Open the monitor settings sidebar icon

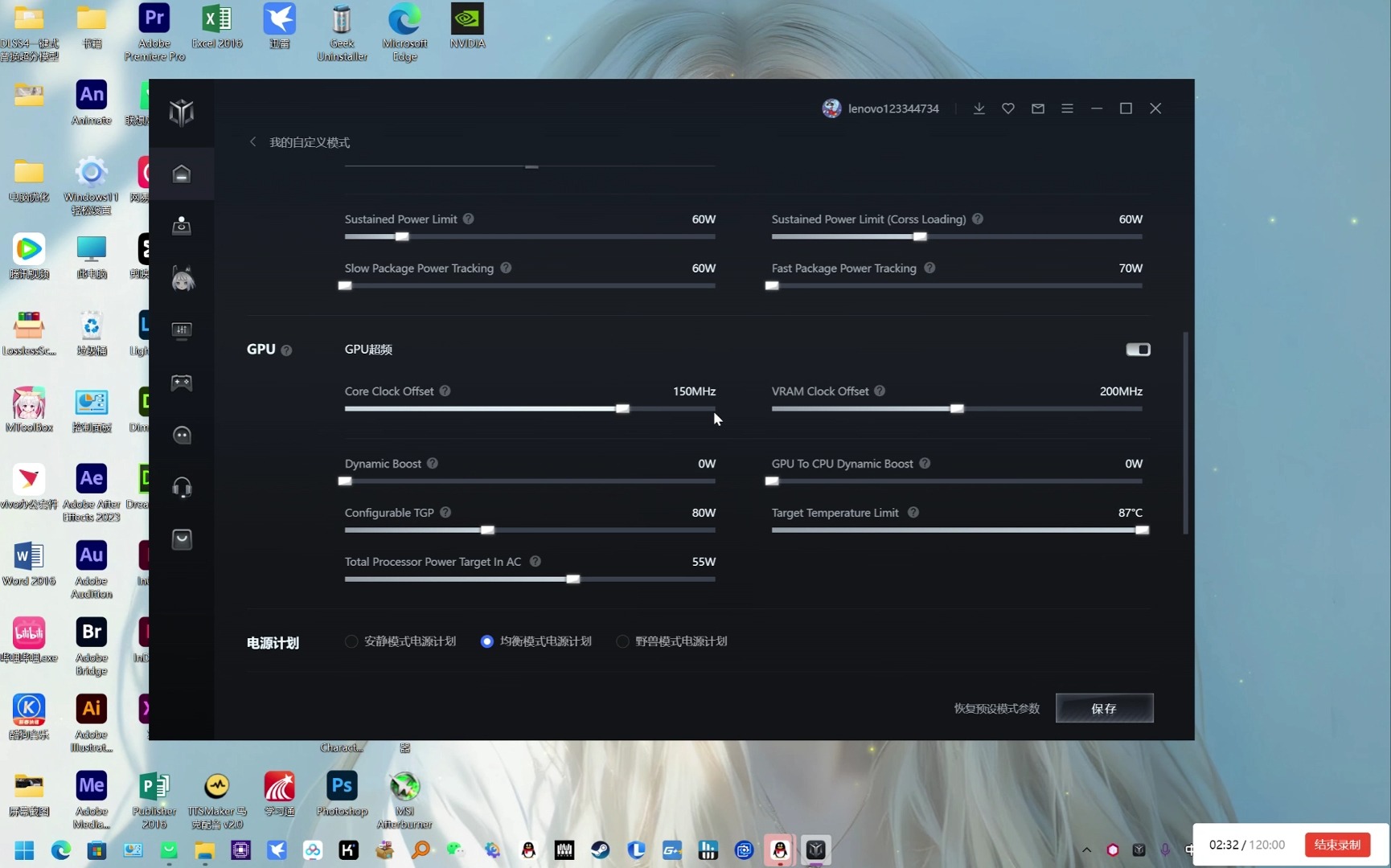click(182, 330)
